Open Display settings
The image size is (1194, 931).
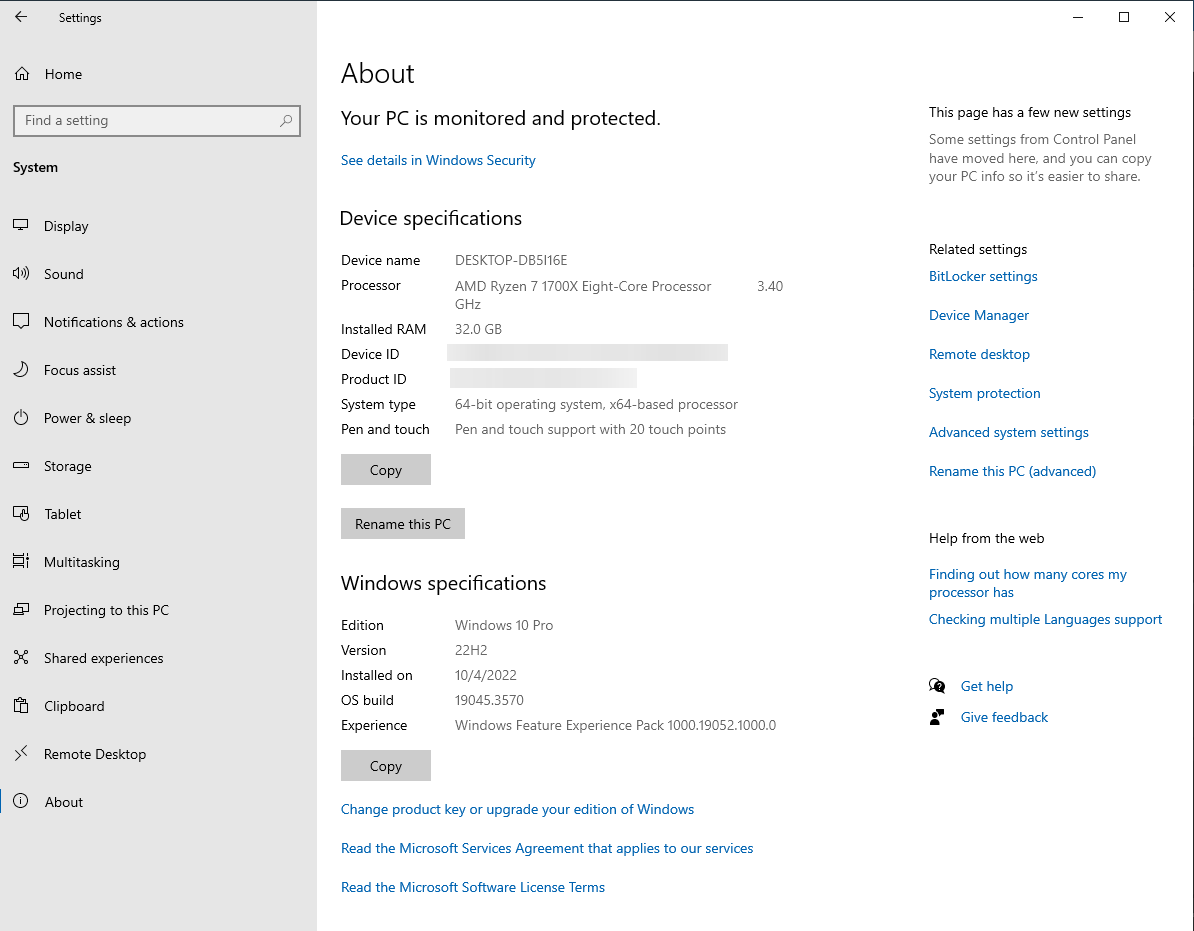(x=158, y=226)
